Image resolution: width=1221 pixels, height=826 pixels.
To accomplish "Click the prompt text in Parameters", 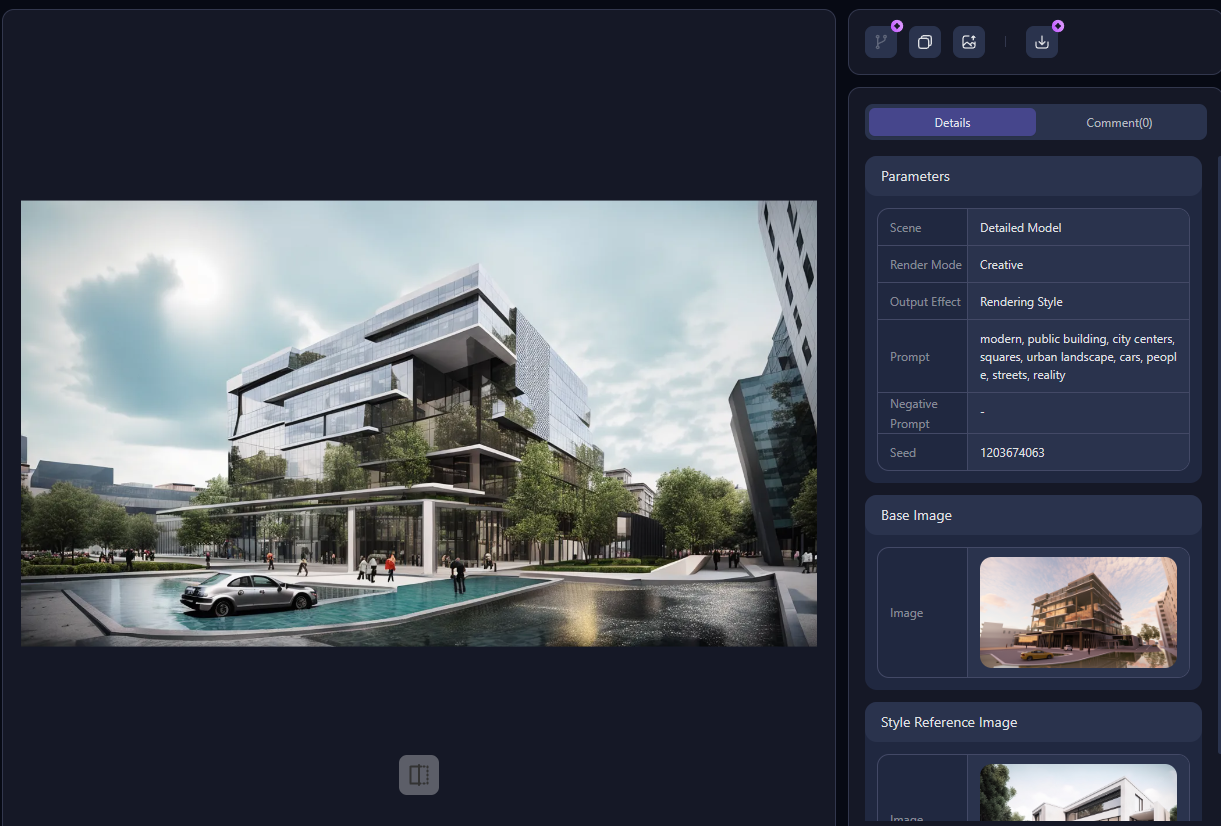I will coord(1077,357).
